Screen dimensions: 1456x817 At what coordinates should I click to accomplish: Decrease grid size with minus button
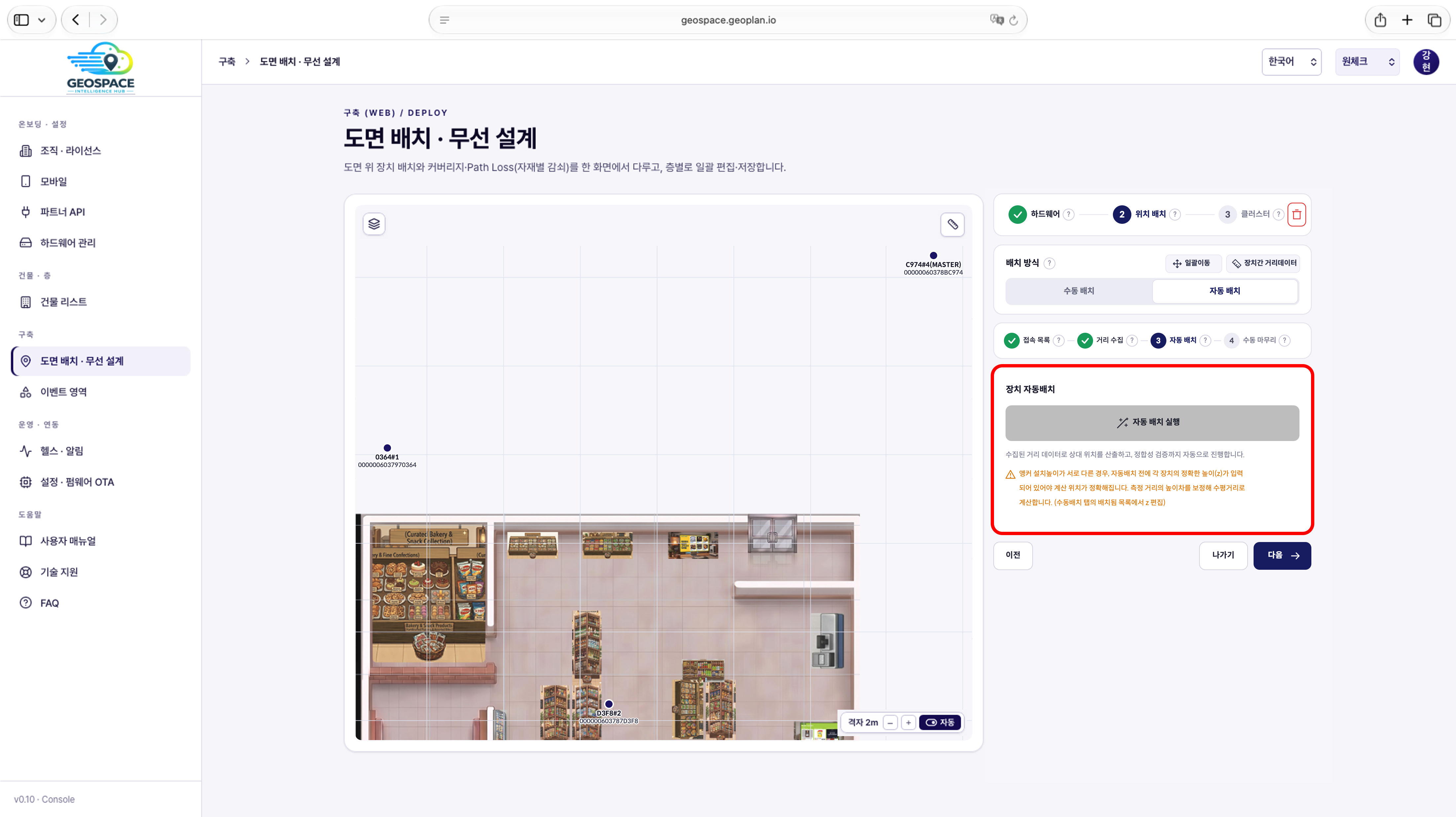[x=890, y=723]
